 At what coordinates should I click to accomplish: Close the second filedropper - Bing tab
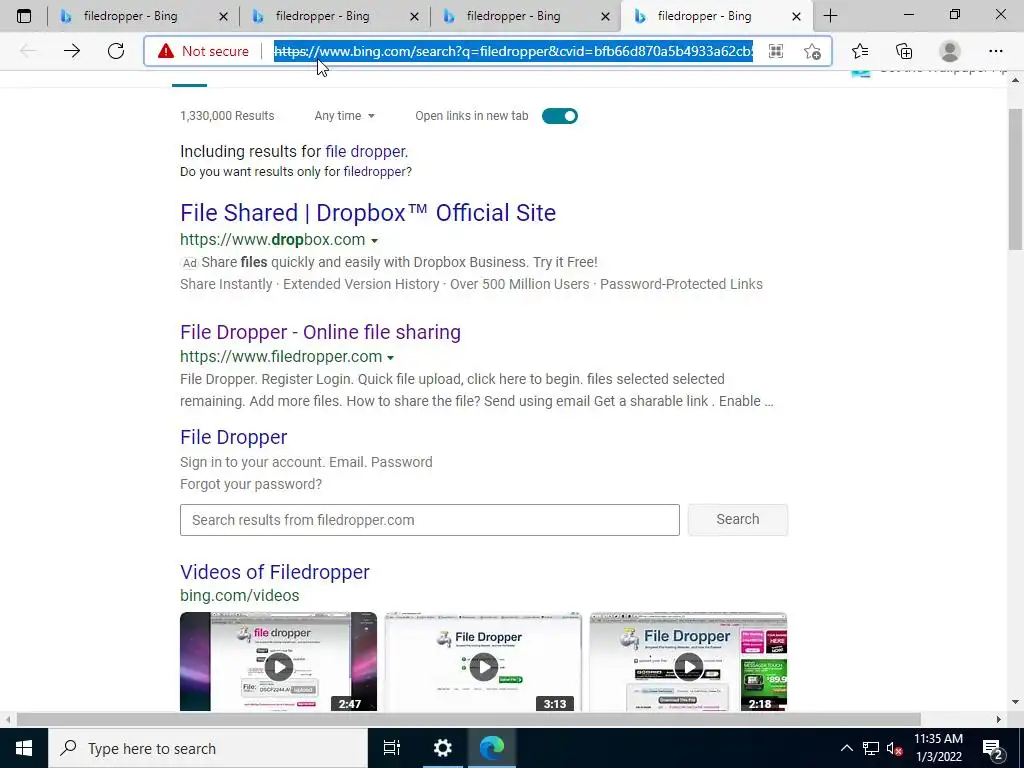pyautogui.click(x=414, y=16)
